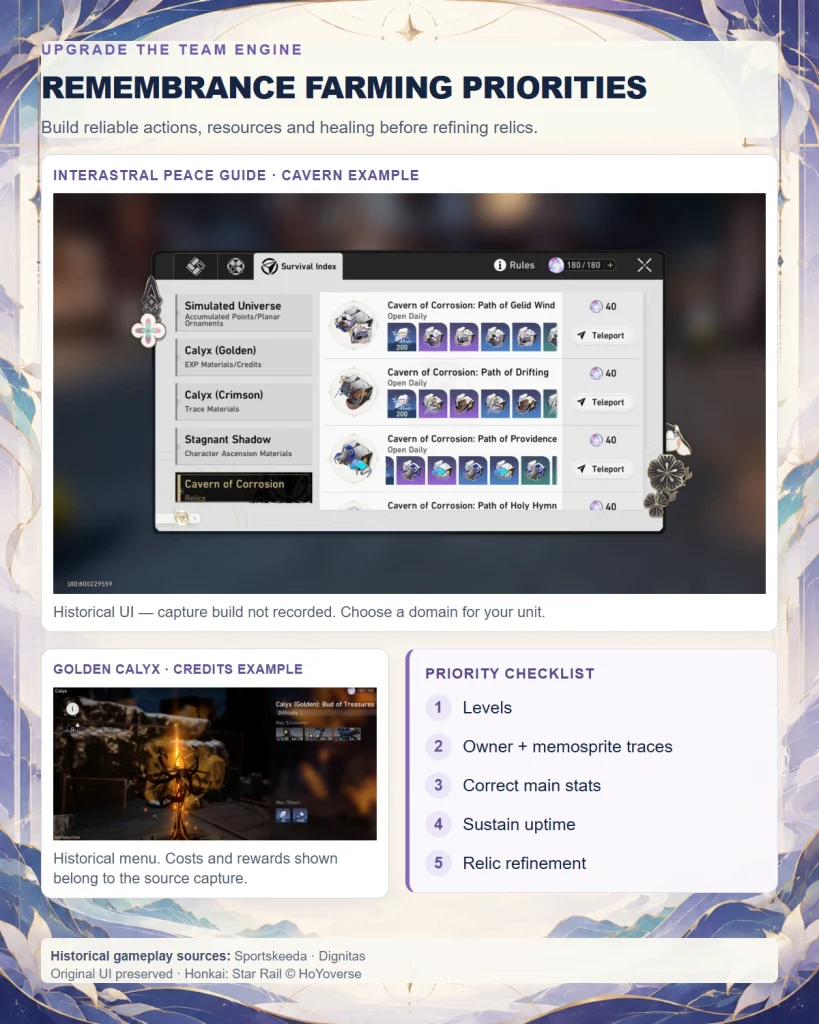Open the first diamond-shaped tab icon
819x1024 pixels.
pyautogui.click(x=195, y=266)
